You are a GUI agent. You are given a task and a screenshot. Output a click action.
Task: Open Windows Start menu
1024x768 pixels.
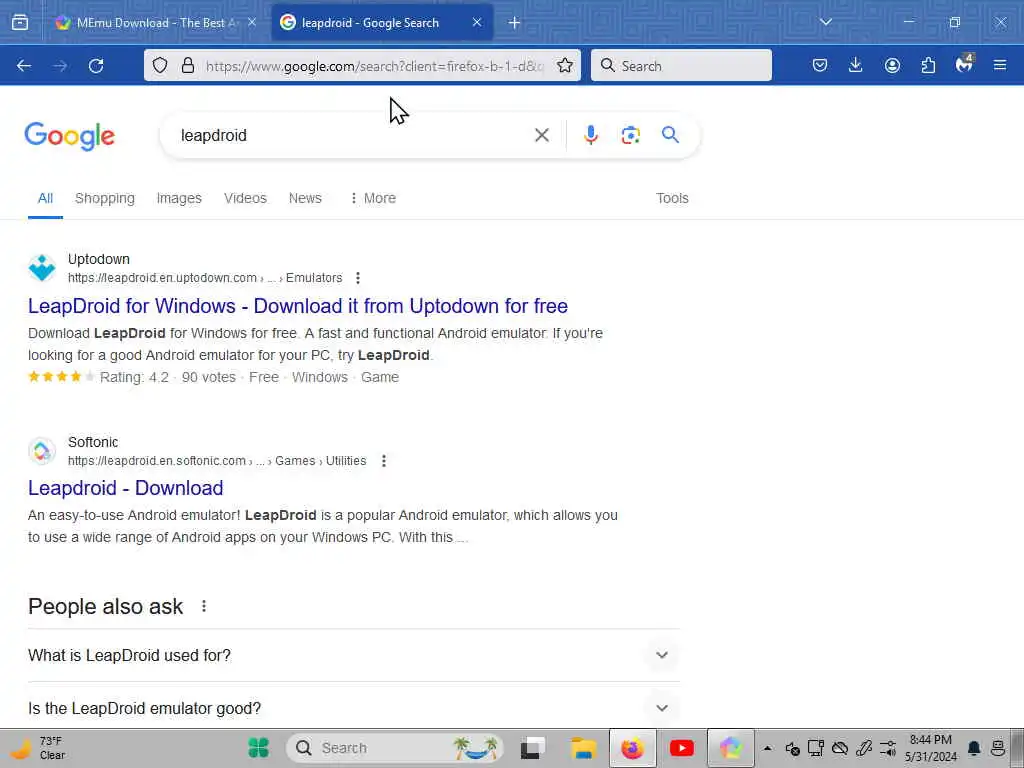tap(259, 748)
